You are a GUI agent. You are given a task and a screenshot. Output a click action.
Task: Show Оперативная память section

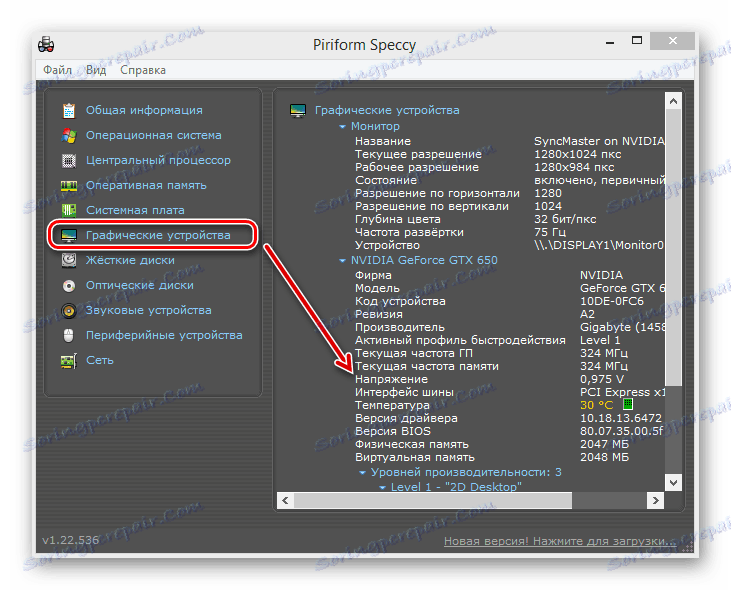pos(146,185)
